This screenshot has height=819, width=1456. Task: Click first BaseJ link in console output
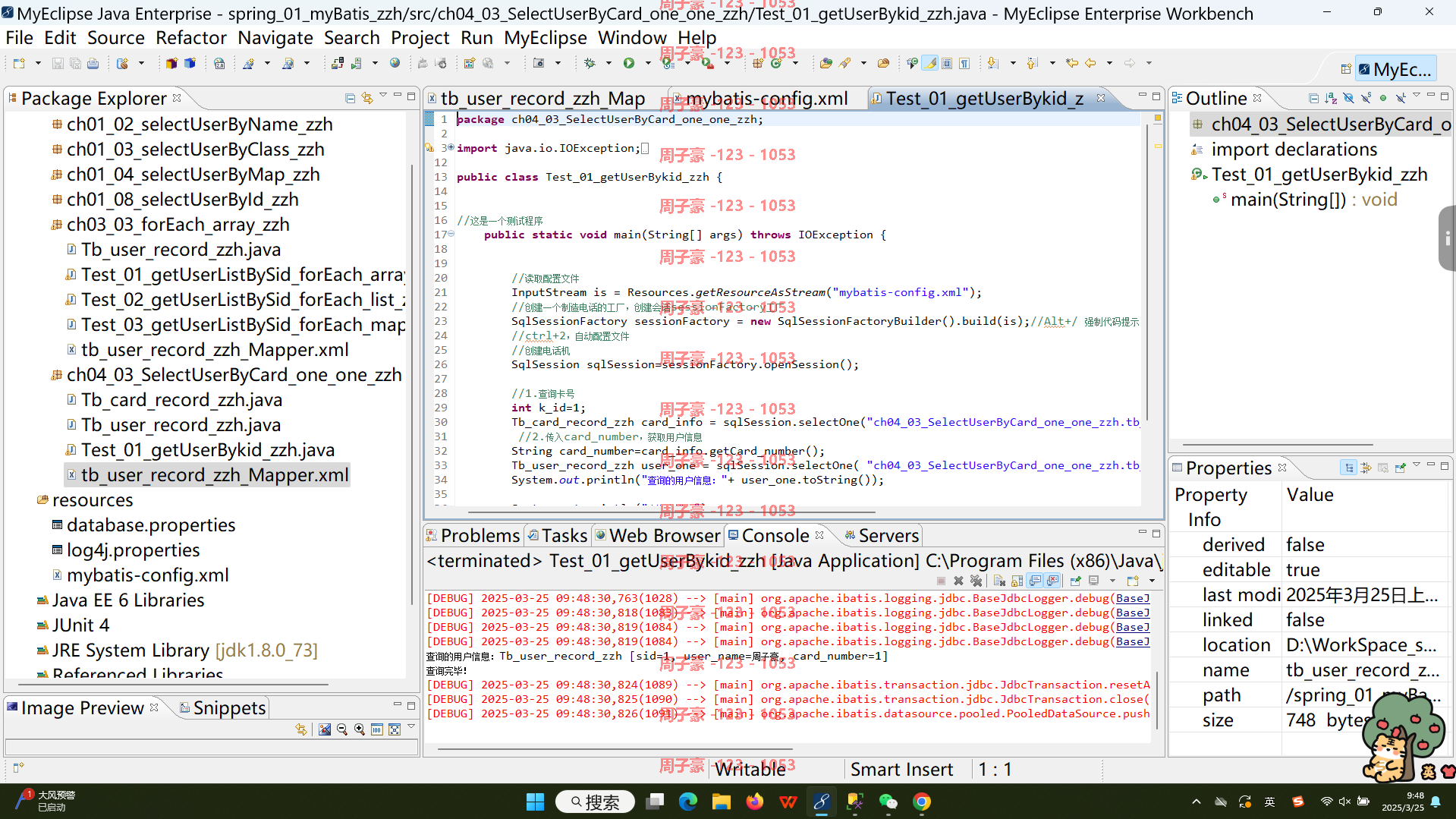click(1133, 598)
